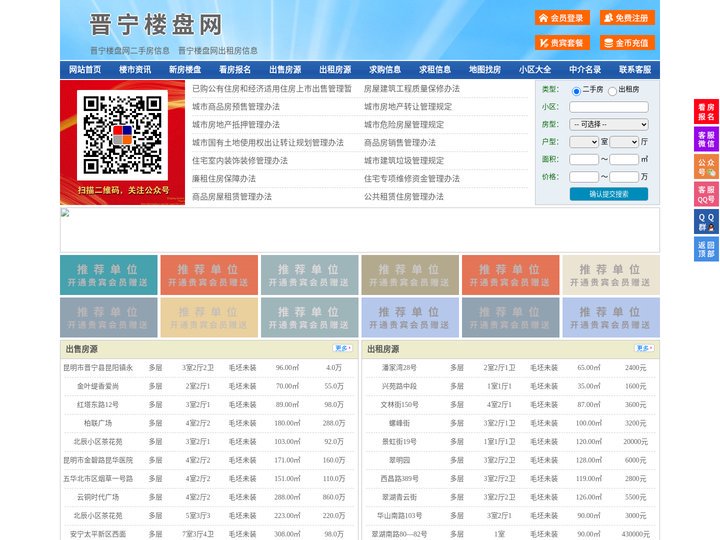Open the 地图找房 navigation item

(x=485, y=69)
